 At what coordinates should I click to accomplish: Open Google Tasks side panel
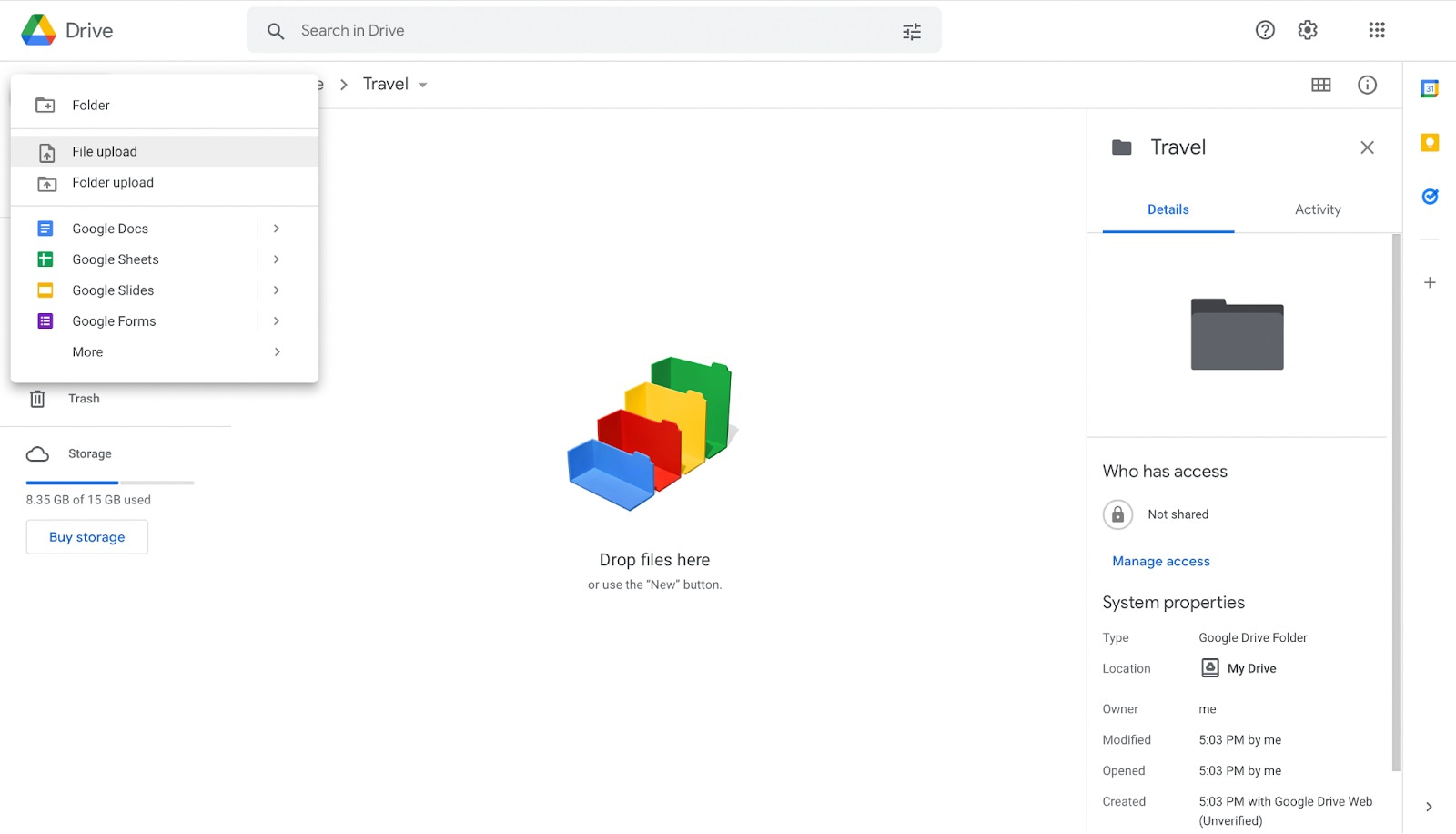coord(1430,196)
